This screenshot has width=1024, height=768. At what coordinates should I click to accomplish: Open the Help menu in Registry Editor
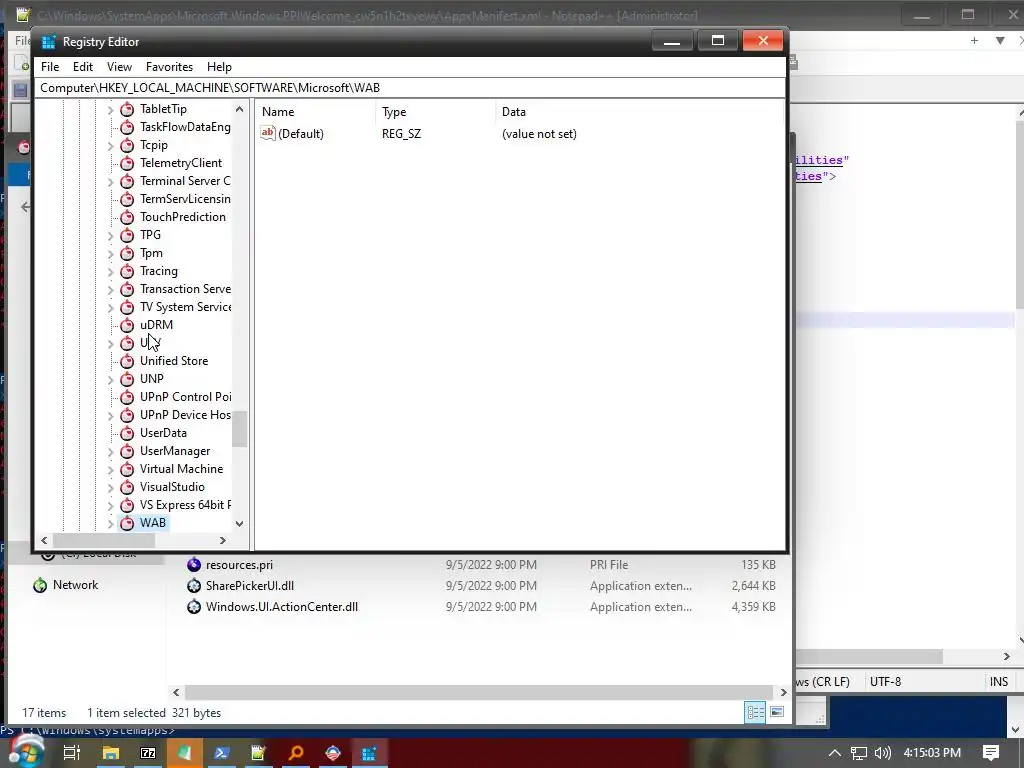pos(219,67)
